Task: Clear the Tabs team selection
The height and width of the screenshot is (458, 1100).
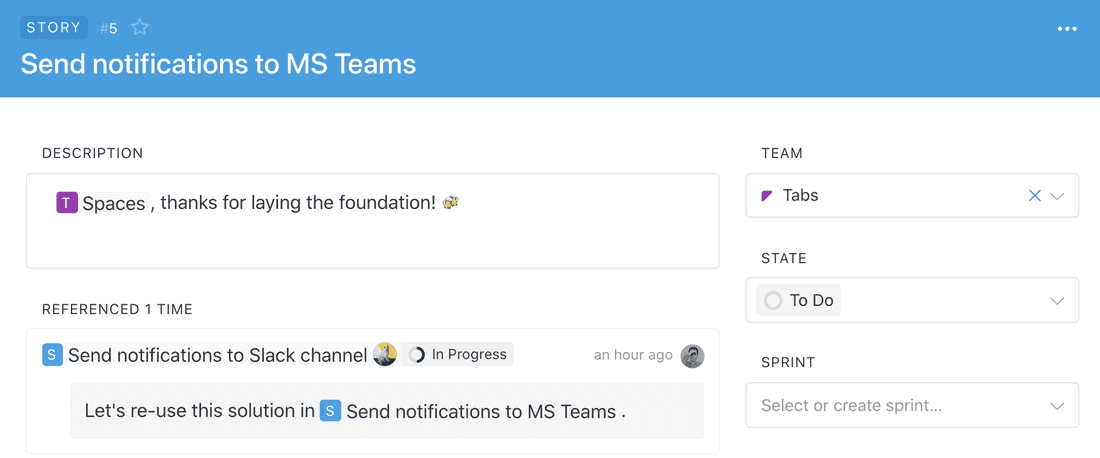Action: pos(1035,196)
